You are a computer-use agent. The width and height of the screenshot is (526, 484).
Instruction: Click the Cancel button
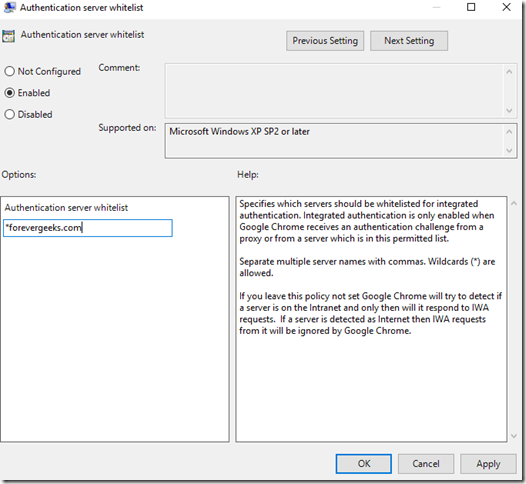click(x=426, y=464)
